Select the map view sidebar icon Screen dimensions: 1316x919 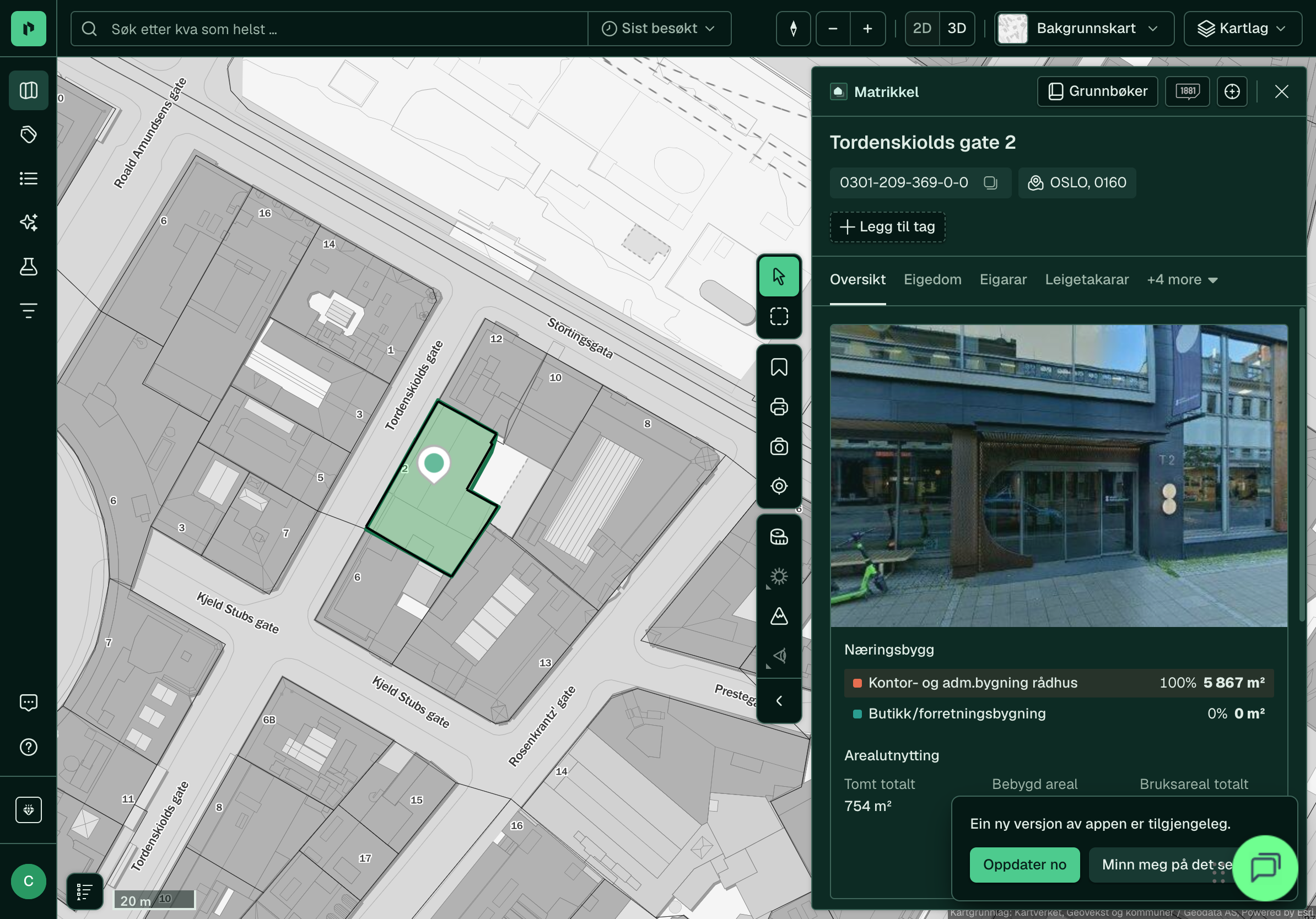click(28, 90)
